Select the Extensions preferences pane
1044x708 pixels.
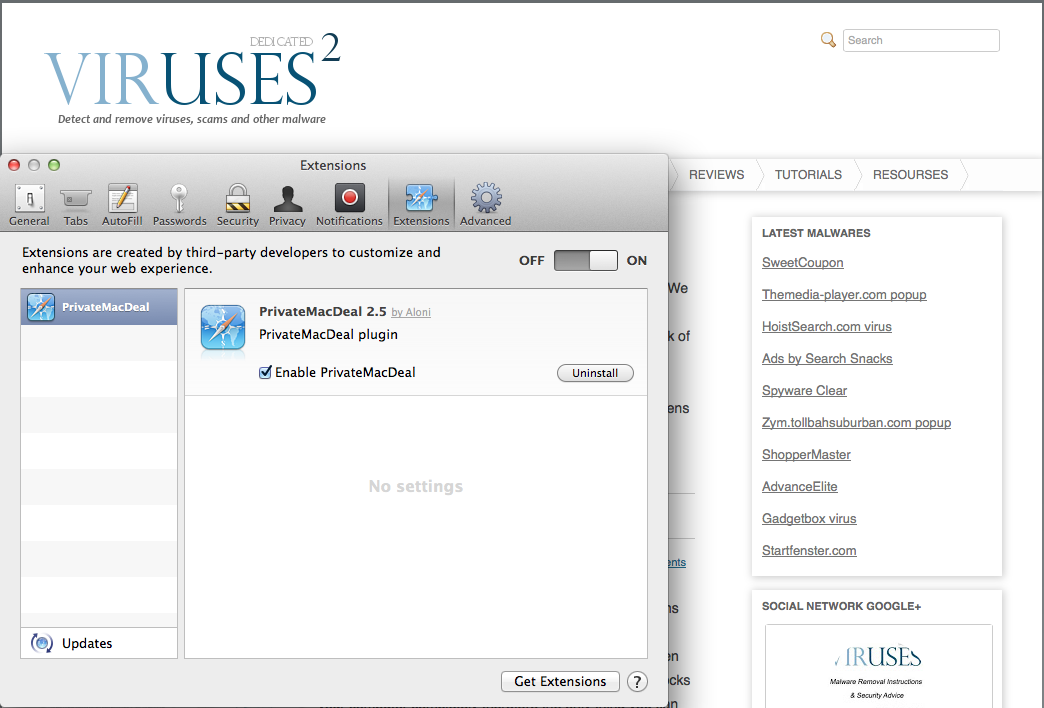tap(421, 205)
